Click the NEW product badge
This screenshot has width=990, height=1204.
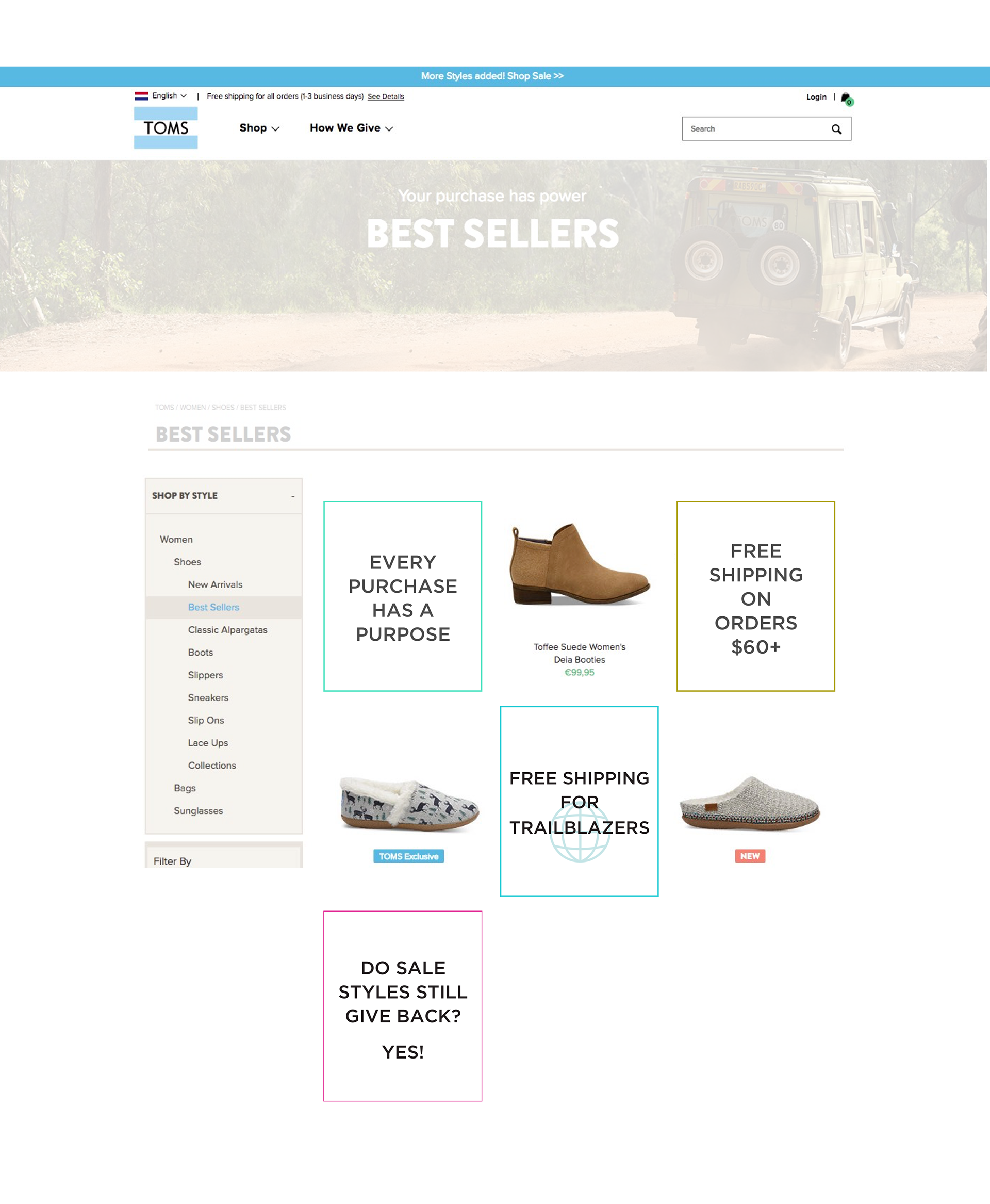point(750,856)
